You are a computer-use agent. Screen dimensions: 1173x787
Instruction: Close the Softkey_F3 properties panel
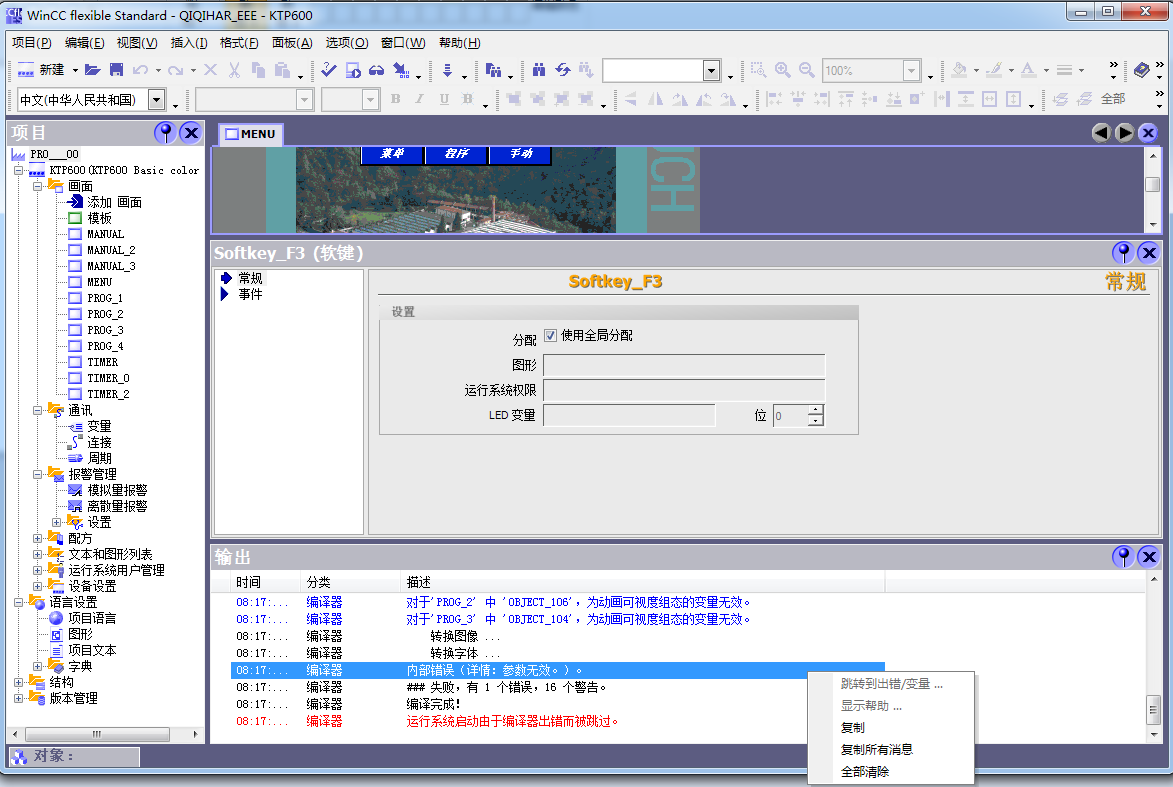[x=1149, y=253]
